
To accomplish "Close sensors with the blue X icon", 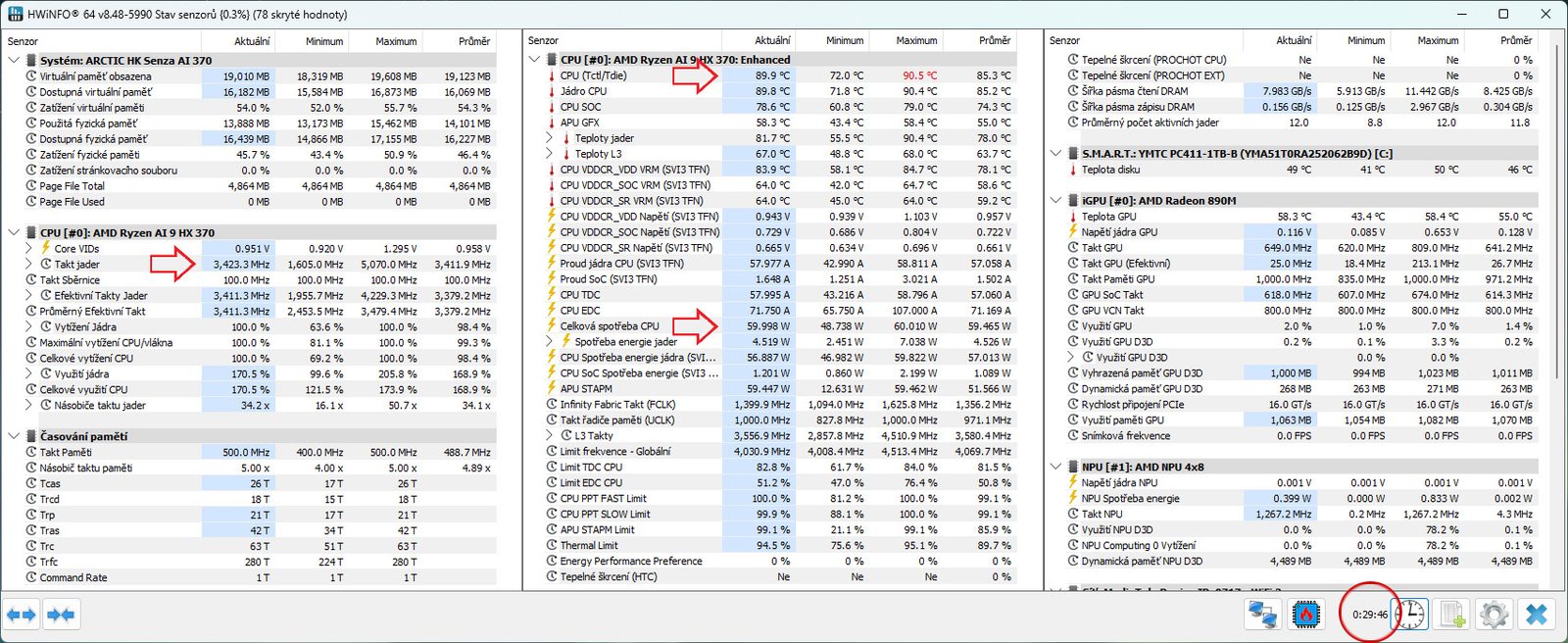I will point(1537,615).
